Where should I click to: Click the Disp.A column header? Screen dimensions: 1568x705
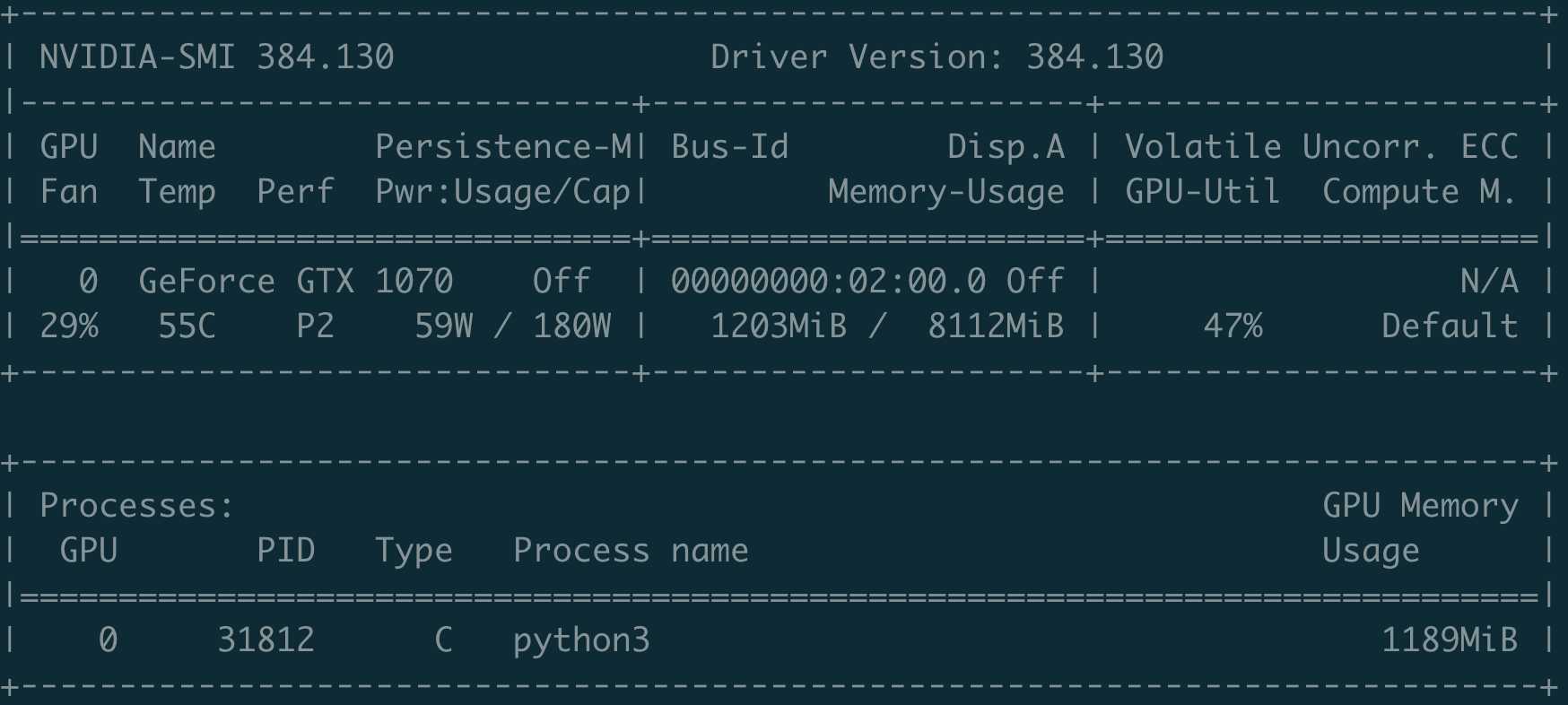point(1006,147)
